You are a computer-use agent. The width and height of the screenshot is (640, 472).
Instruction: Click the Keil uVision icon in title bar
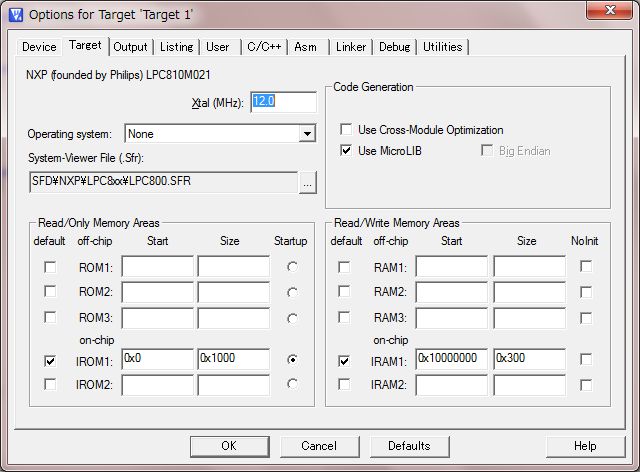[15, 14]
